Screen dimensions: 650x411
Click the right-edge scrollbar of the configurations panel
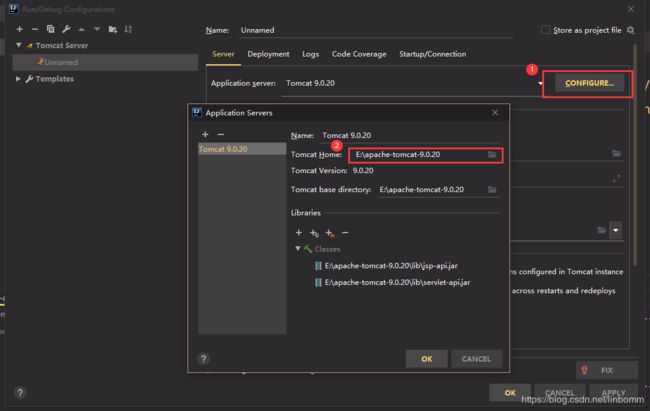pyautogui.click(x=634, y=153)
